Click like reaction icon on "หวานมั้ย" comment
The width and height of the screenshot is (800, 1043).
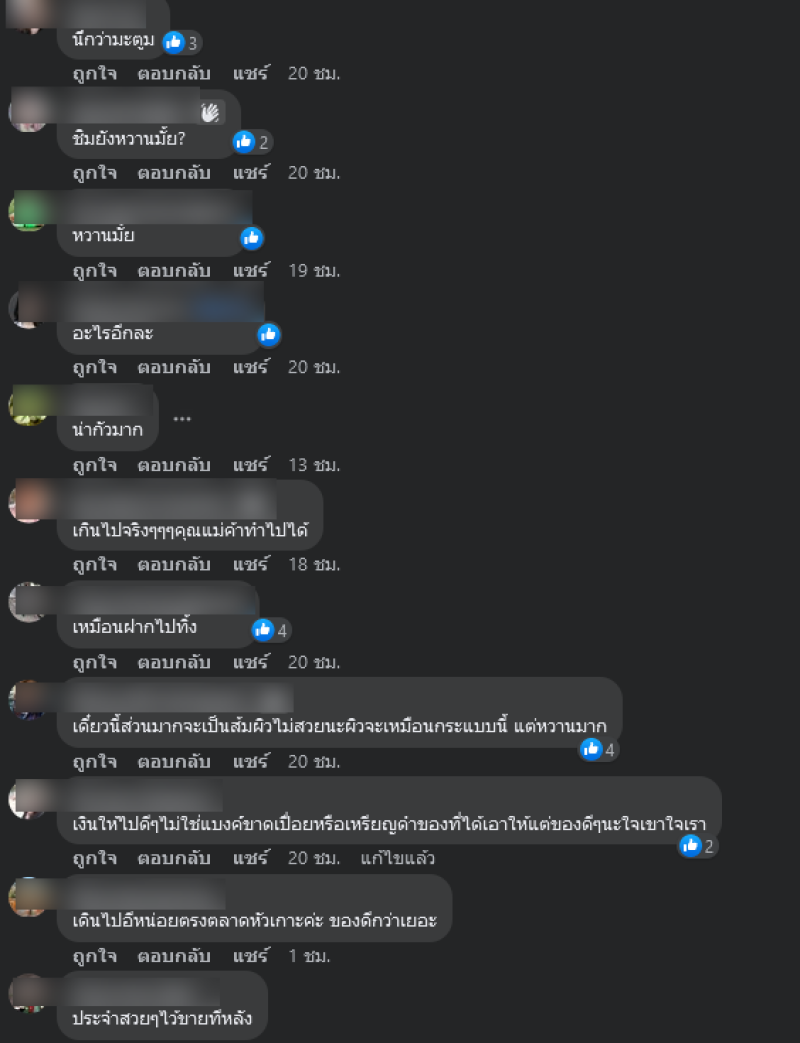click(251, 237)
